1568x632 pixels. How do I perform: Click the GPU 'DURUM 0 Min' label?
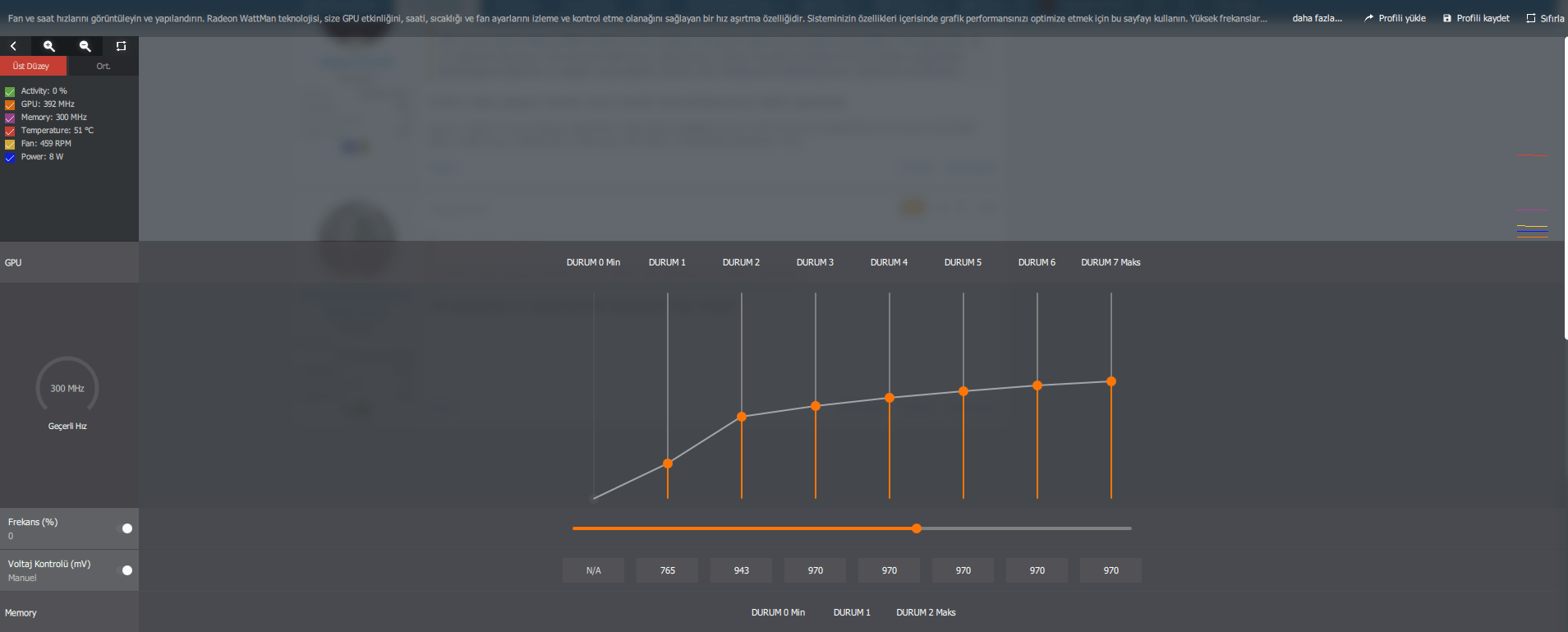[x=593, y=262]
